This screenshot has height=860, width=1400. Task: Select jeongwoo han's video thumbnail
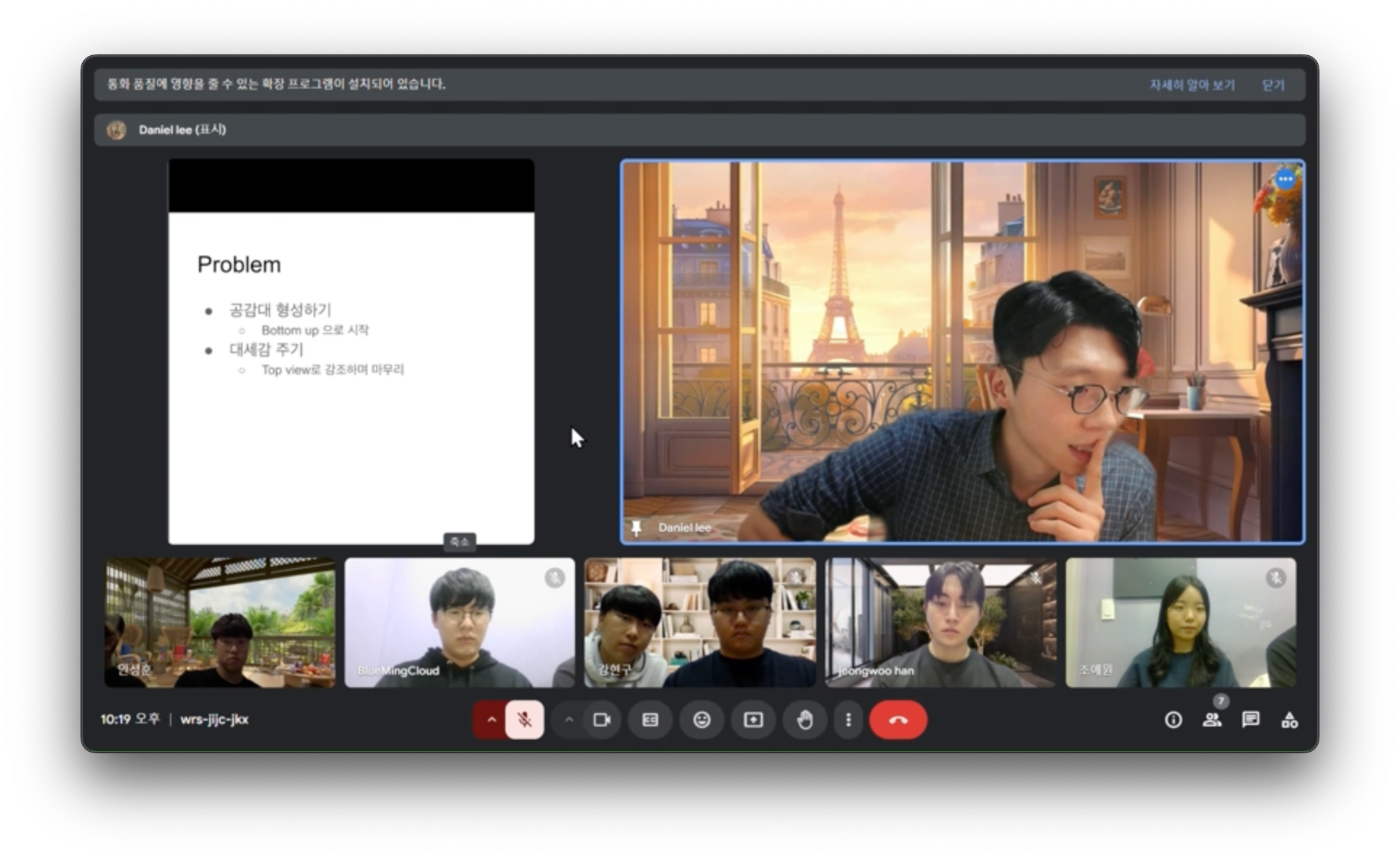tap(940, 622)
